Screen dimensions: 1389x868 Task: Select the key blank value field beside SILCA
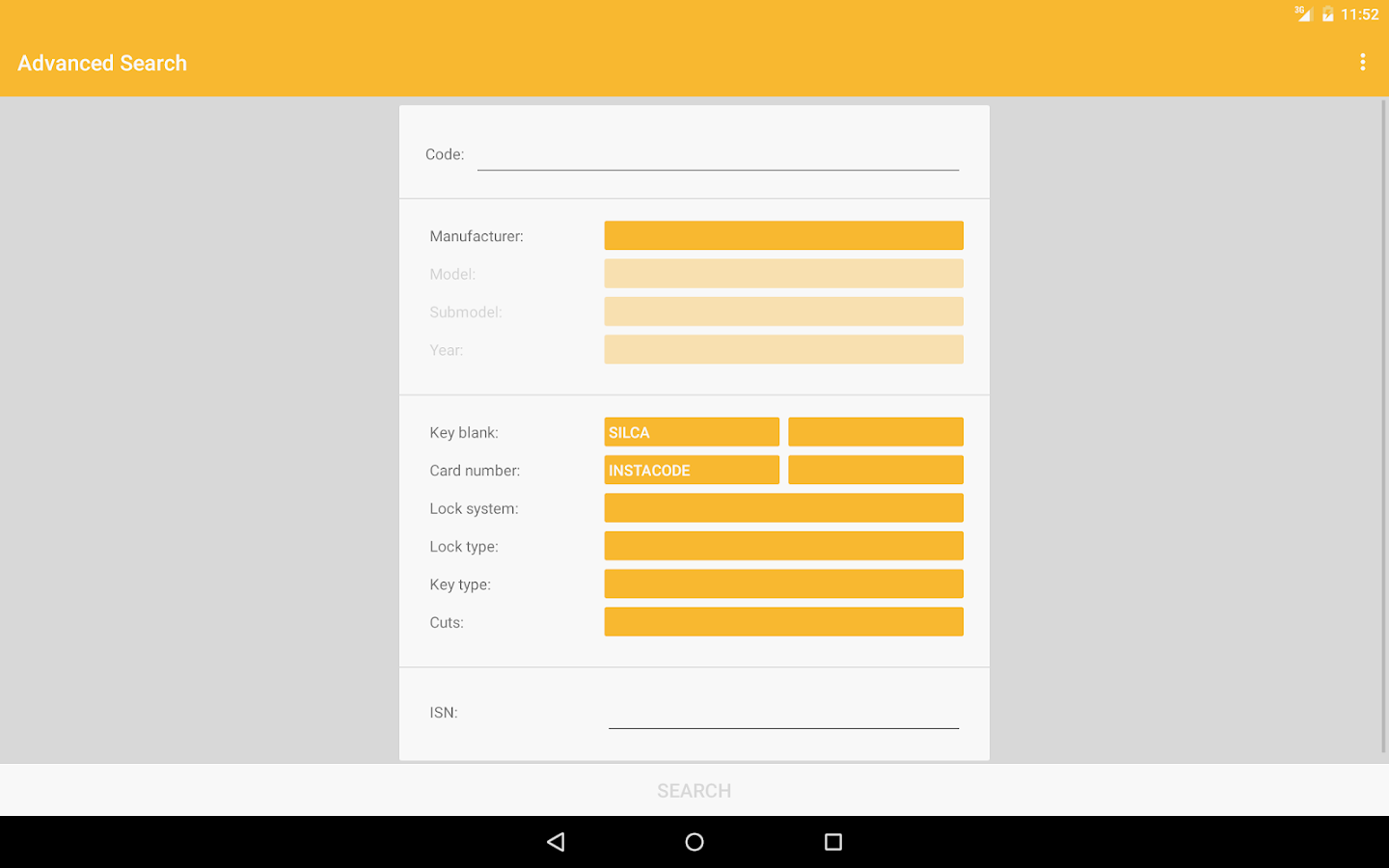(875, 431)
